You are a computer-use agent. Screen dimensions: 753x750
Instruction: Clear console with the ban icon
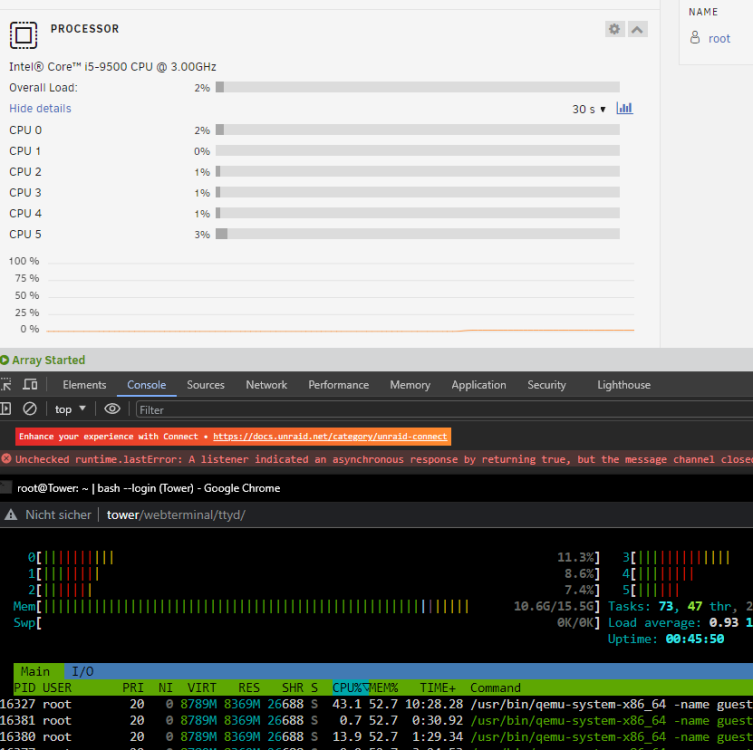[x=30, y=409]
